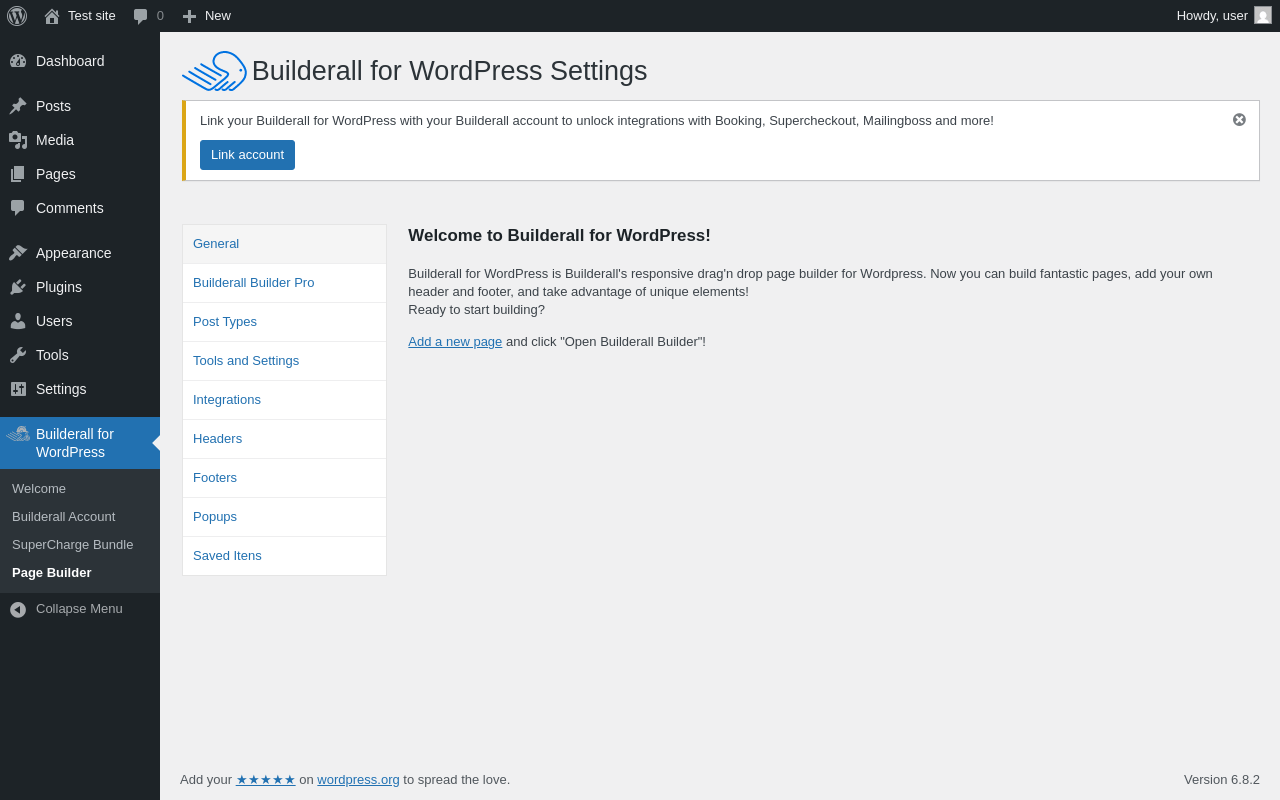Image resolution: width=1280 pixels, height=800 pixels.
Task: Click the Welcome to Builderall for WordPress! heading
Action: pos(559,236)
